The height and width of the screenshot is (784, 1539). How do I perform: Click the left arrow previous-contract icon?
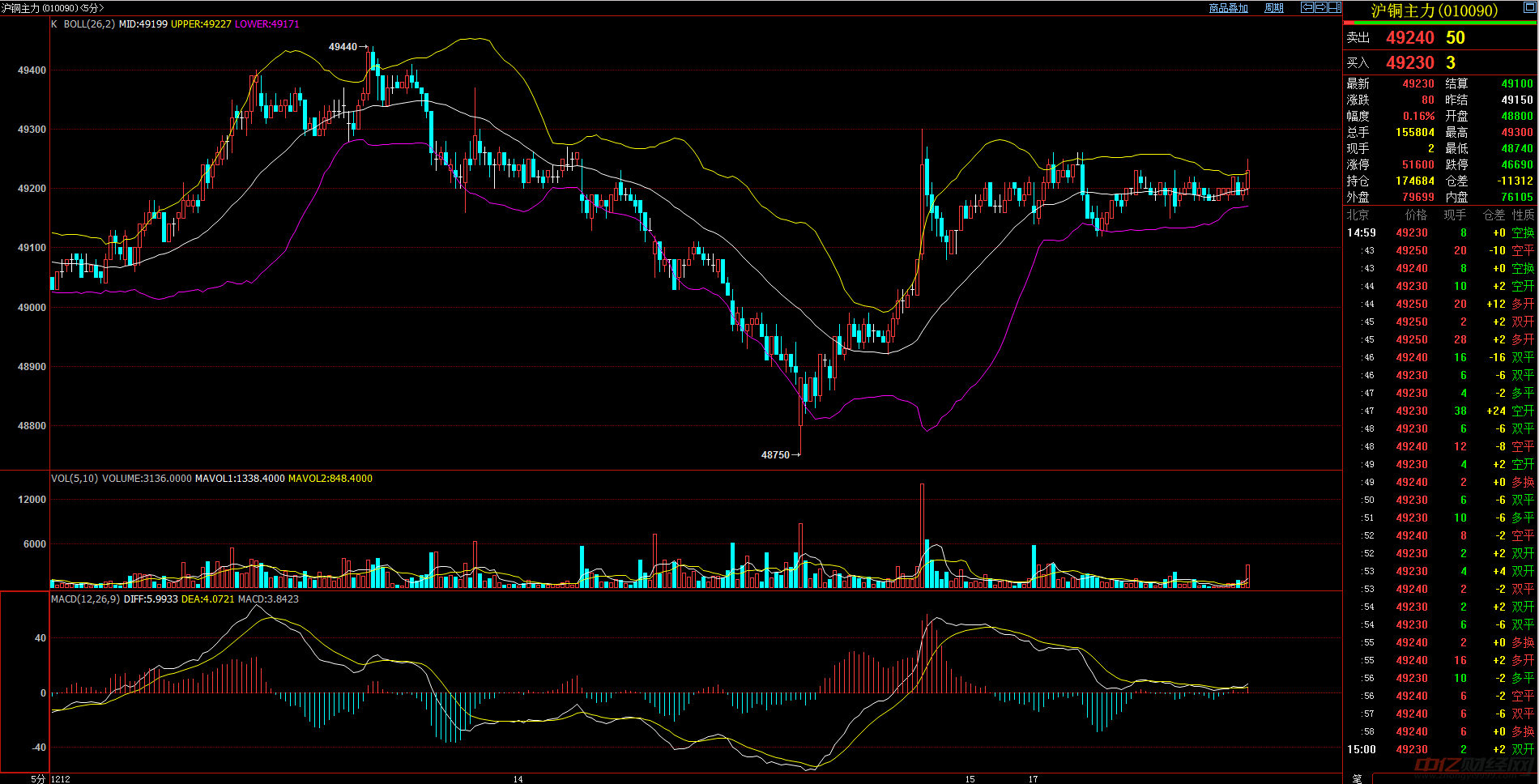click(x=1307, y=7)
